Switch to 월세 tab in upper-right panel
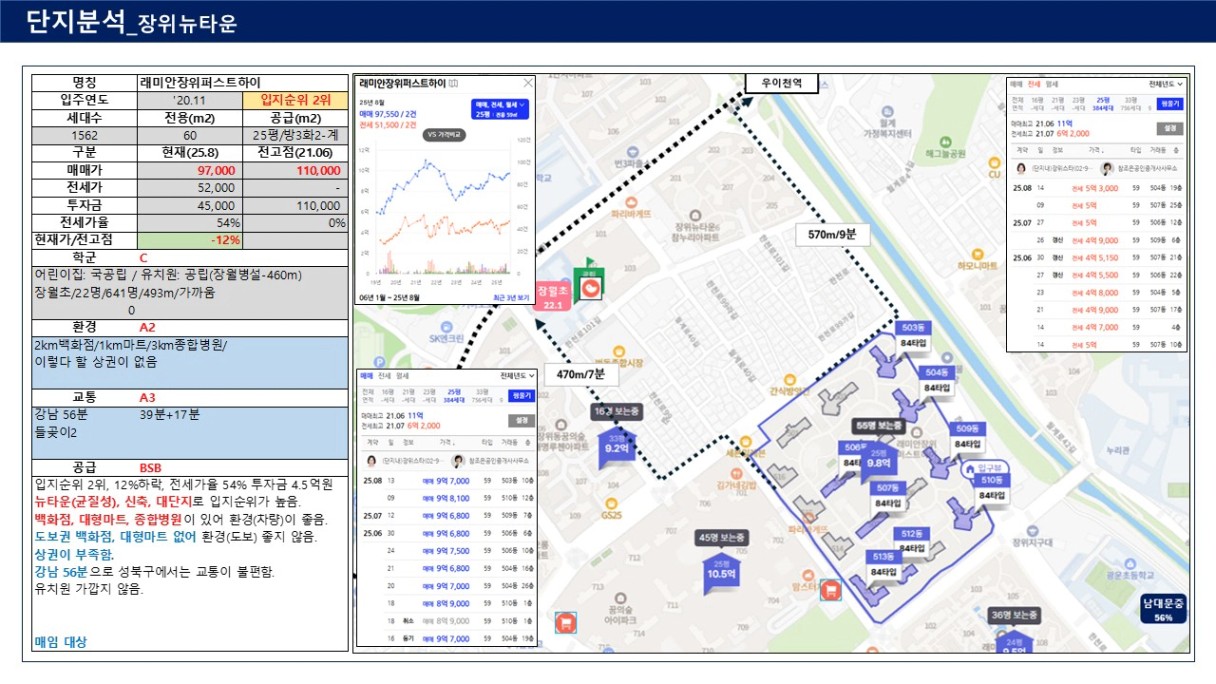The height and width of the screenshot is (684, 1216). tap(1051, 84)
